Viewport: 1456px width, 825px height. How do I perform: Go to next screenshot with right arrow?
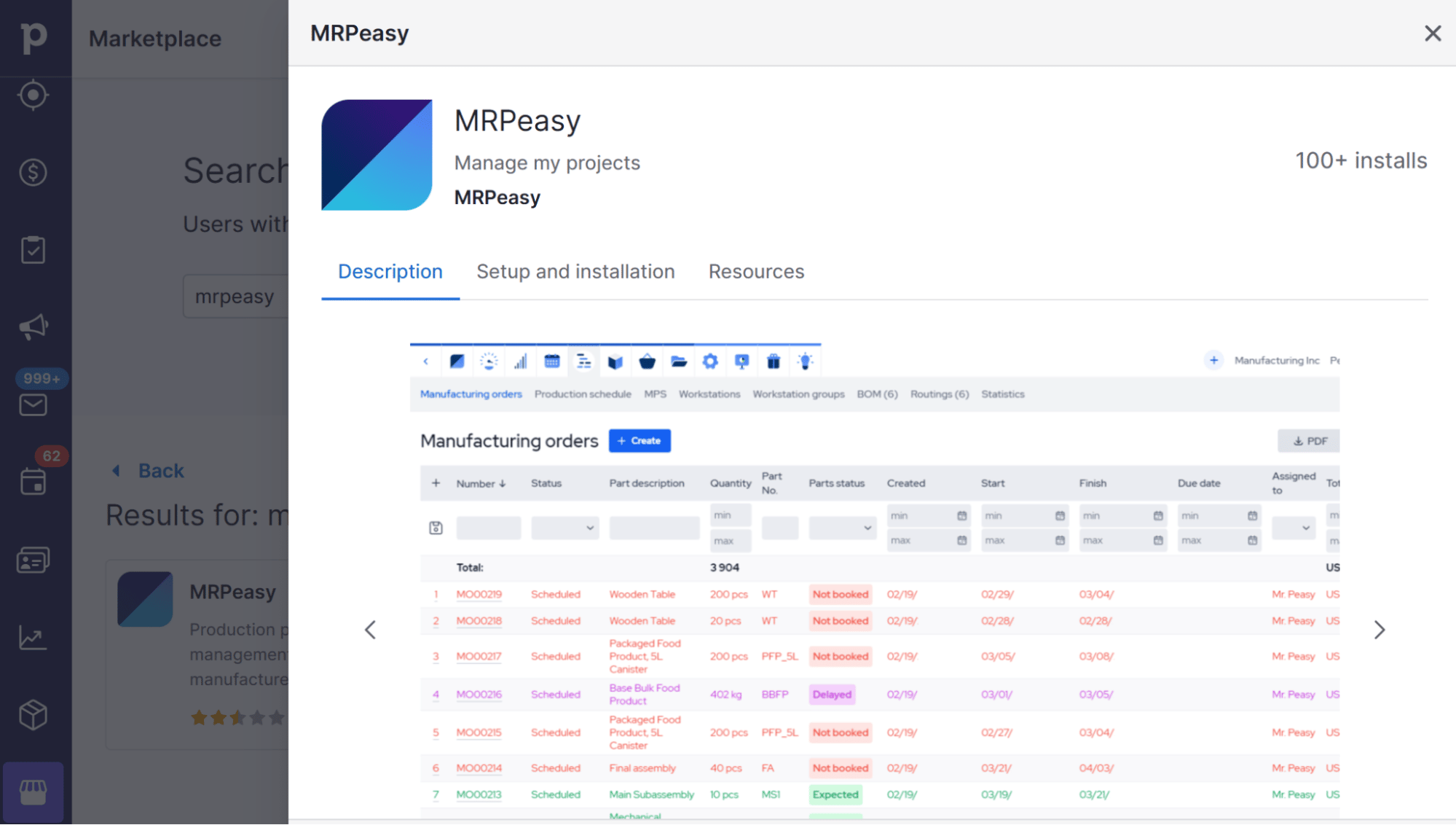pyautogui.click(x=1379, y=630)
